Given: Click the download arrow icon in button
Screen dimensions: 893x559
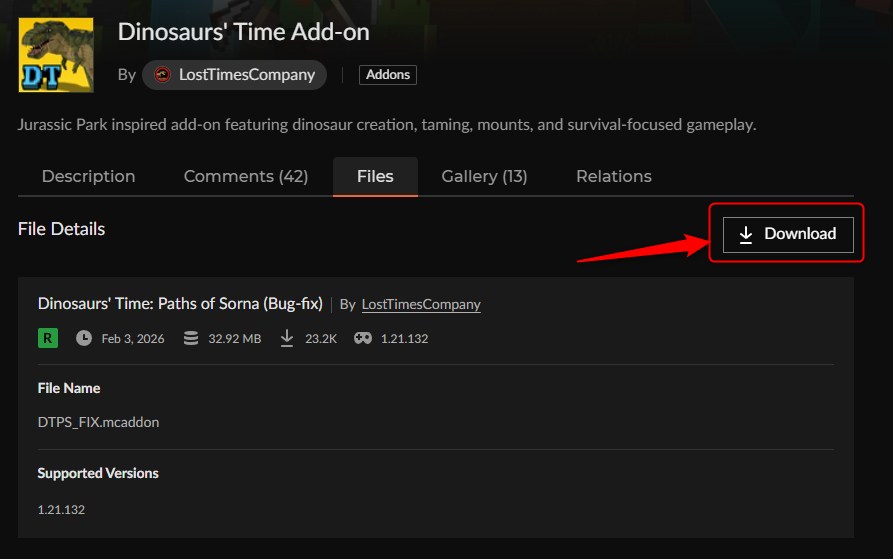Looking at the screenshot, I should (746, 234).
